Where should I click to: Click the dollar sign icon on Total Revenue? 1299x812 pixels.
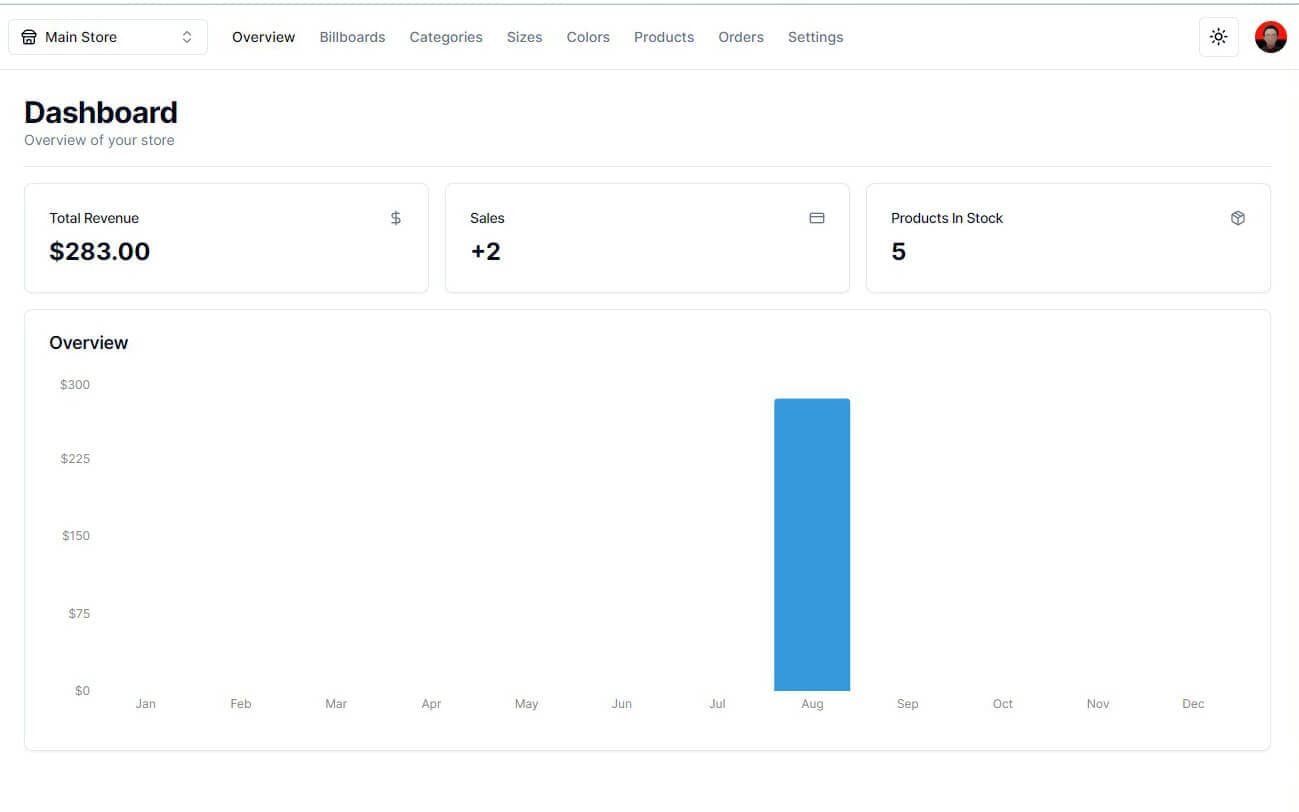396,218
